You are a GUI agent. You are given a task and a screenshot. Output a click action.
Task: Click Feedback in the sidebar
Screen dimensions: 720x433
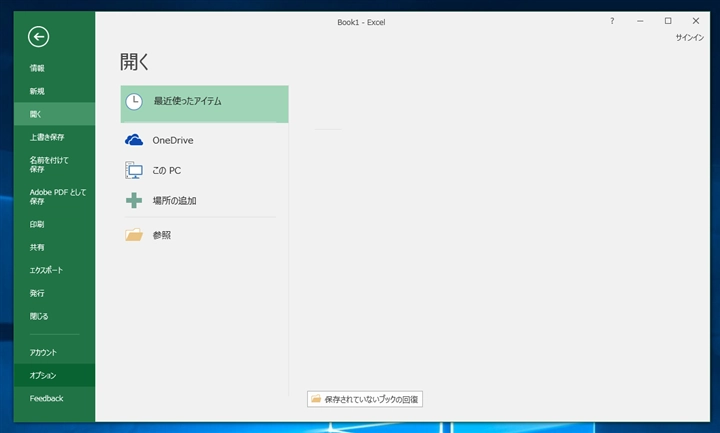(46, 399)
